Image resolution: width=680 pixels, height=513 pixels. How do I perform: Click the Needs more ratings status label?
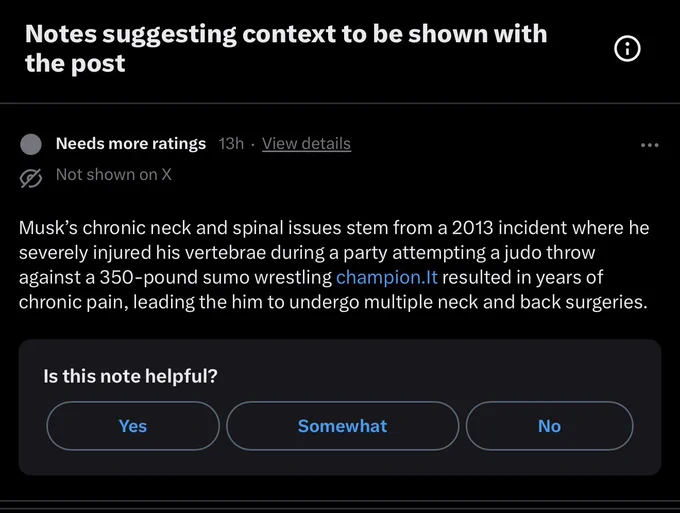click(131, 144)
